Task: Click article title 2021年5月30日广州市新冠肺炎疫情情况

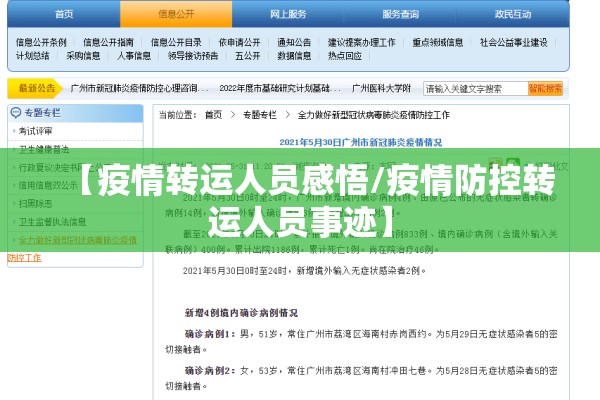Action: tap(360, 142)
